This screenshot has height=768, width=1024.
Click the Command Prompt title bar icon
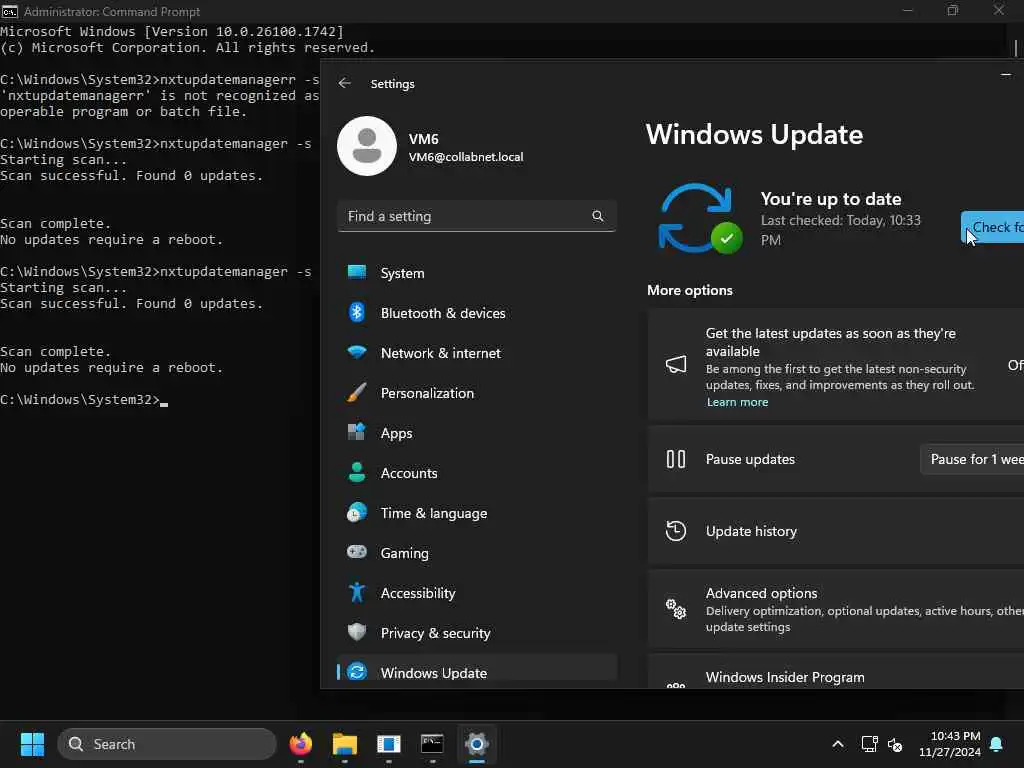[x=10, y=11]
